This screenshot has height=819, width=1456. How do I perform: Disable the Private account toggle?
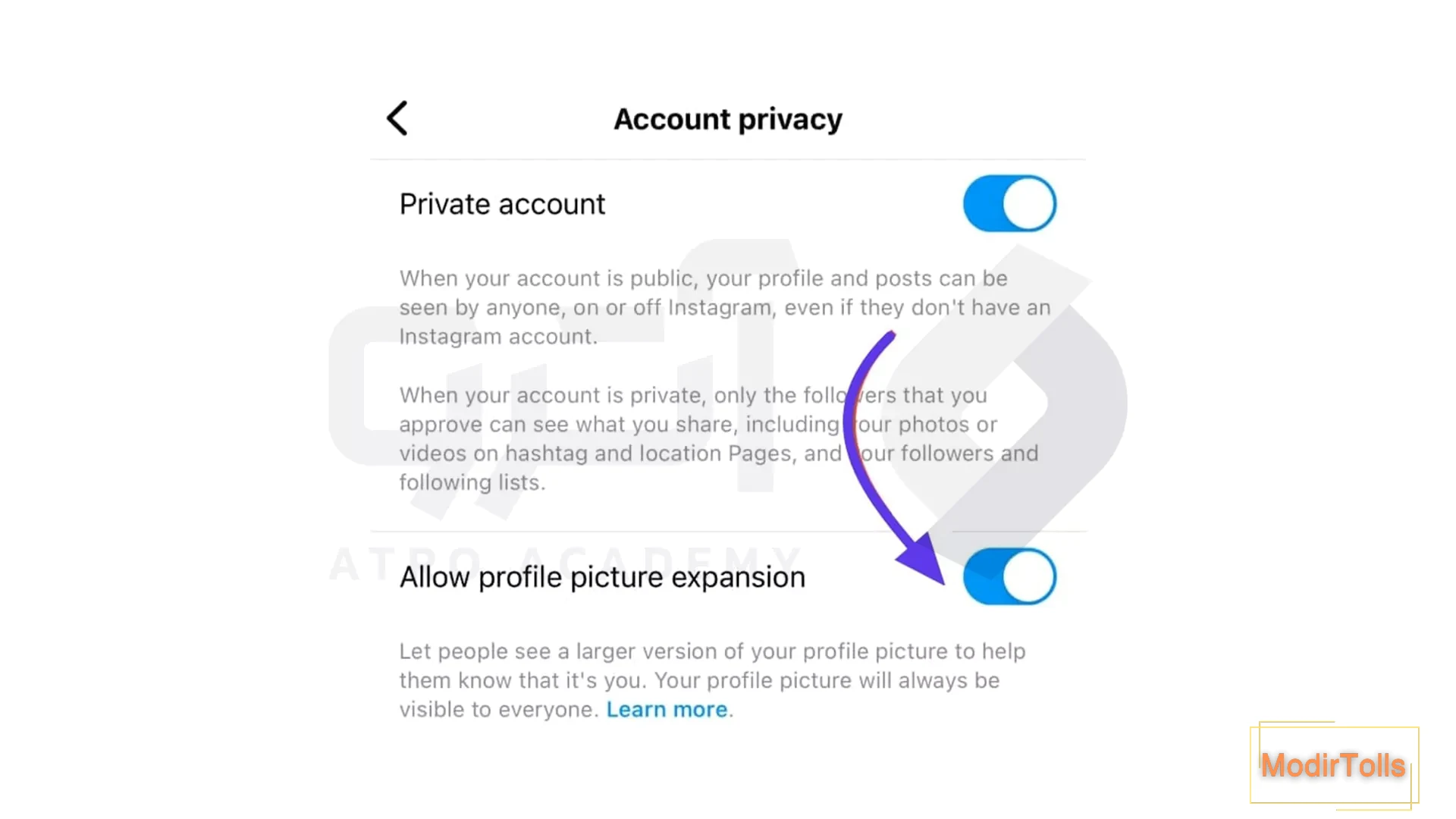click(1009, 202)
